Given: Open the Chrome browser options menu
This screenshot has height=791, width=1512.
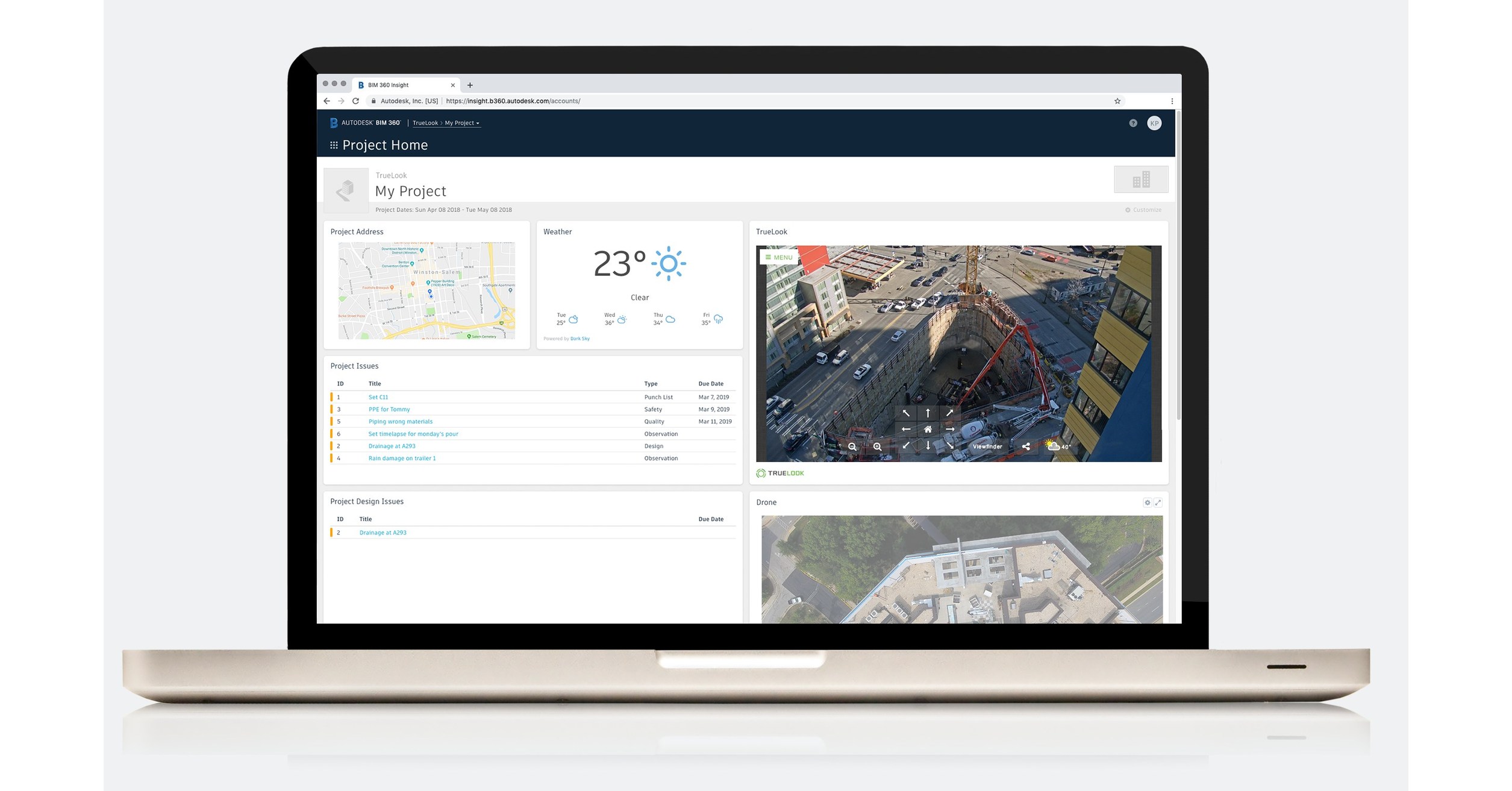Looking at the screenshot, I should pos(1172,101).
